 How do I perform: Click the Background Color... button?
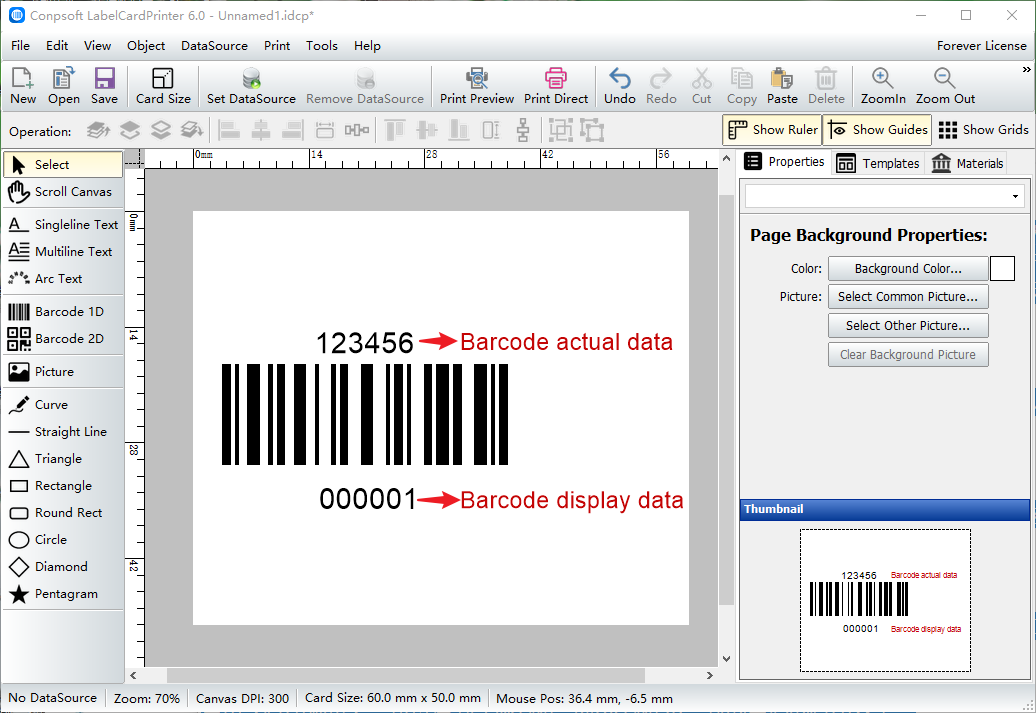(908, 269)
